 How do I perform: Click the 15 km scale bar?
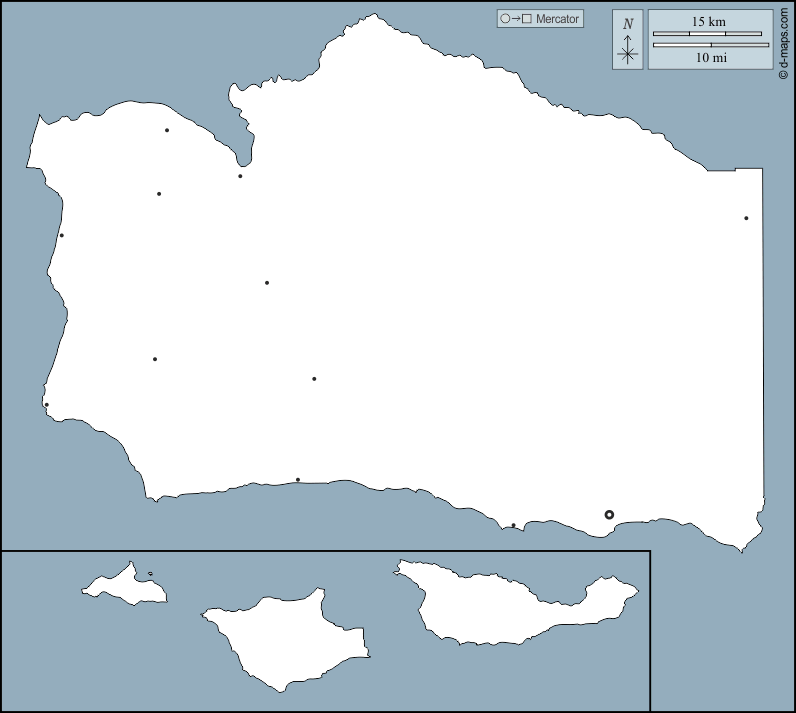710,34
